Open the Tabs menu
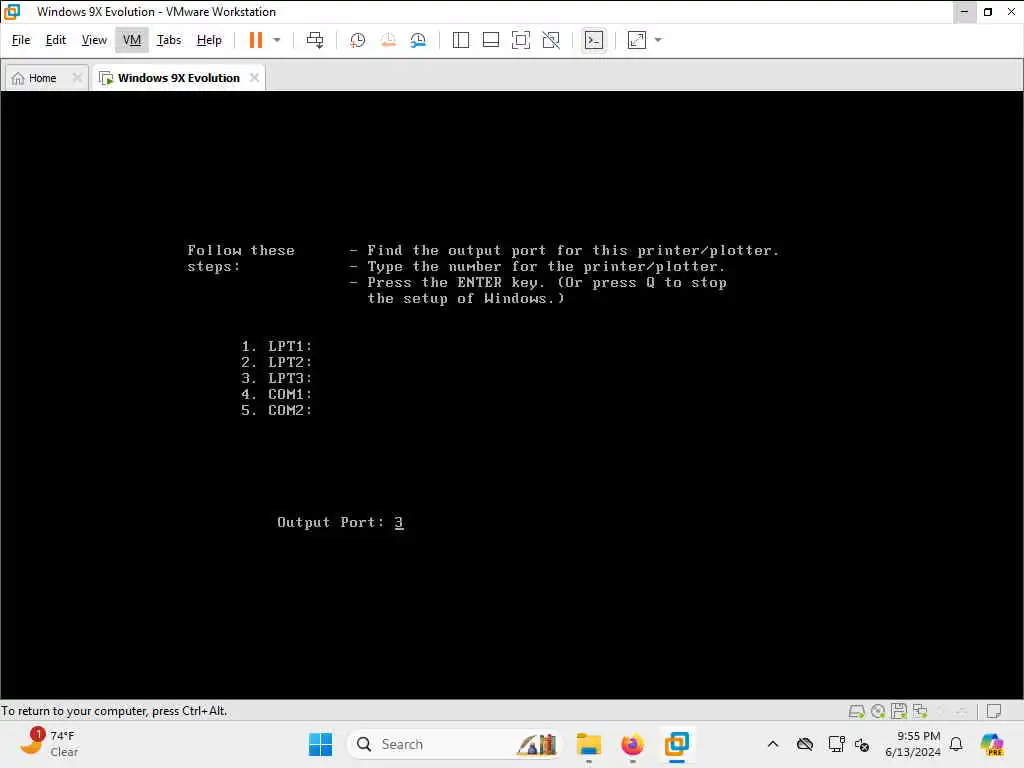Screen dimensions: 1024x768 [168, 40]
